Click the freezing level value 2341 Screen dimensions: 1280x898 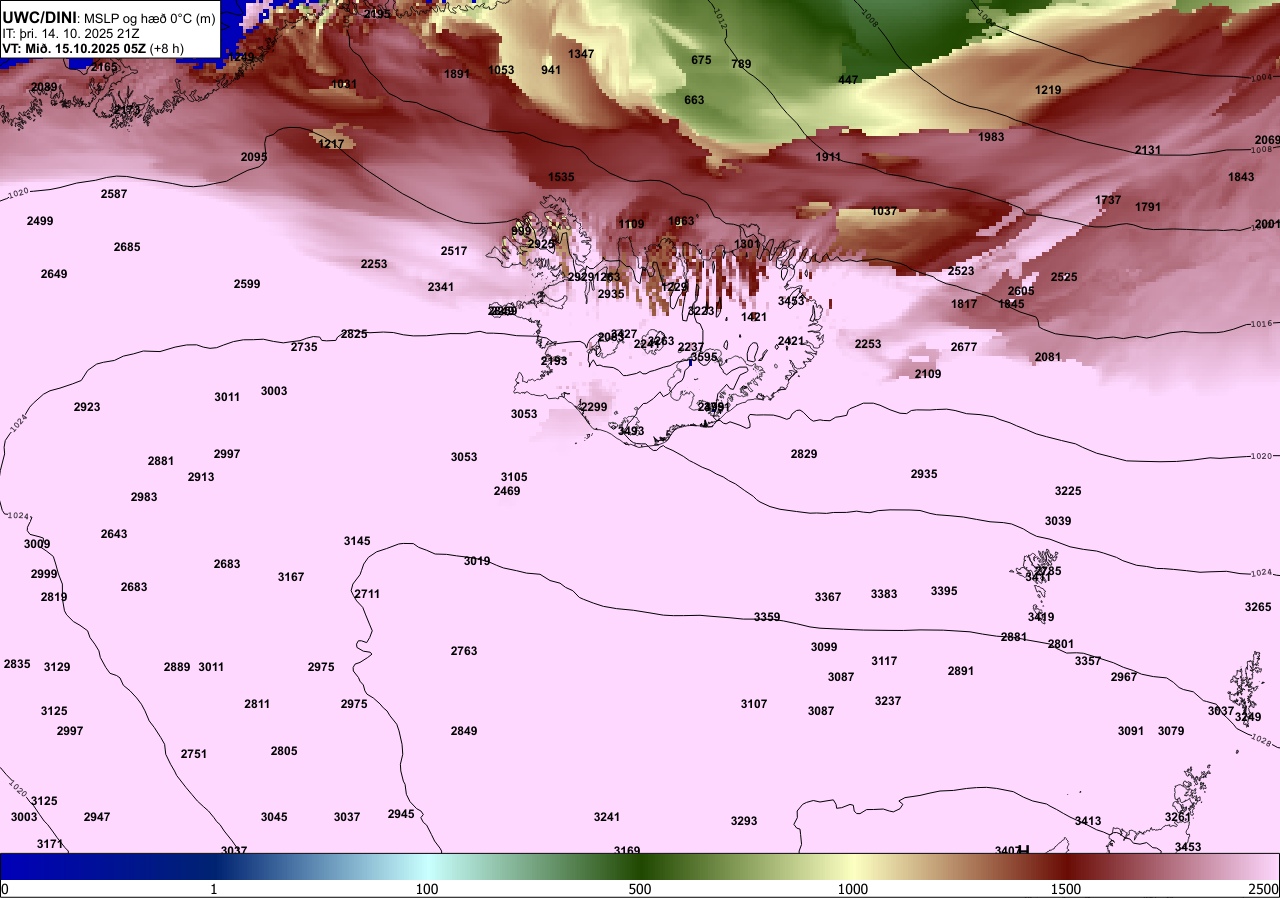pyautogui.click(x=441, y=287)
